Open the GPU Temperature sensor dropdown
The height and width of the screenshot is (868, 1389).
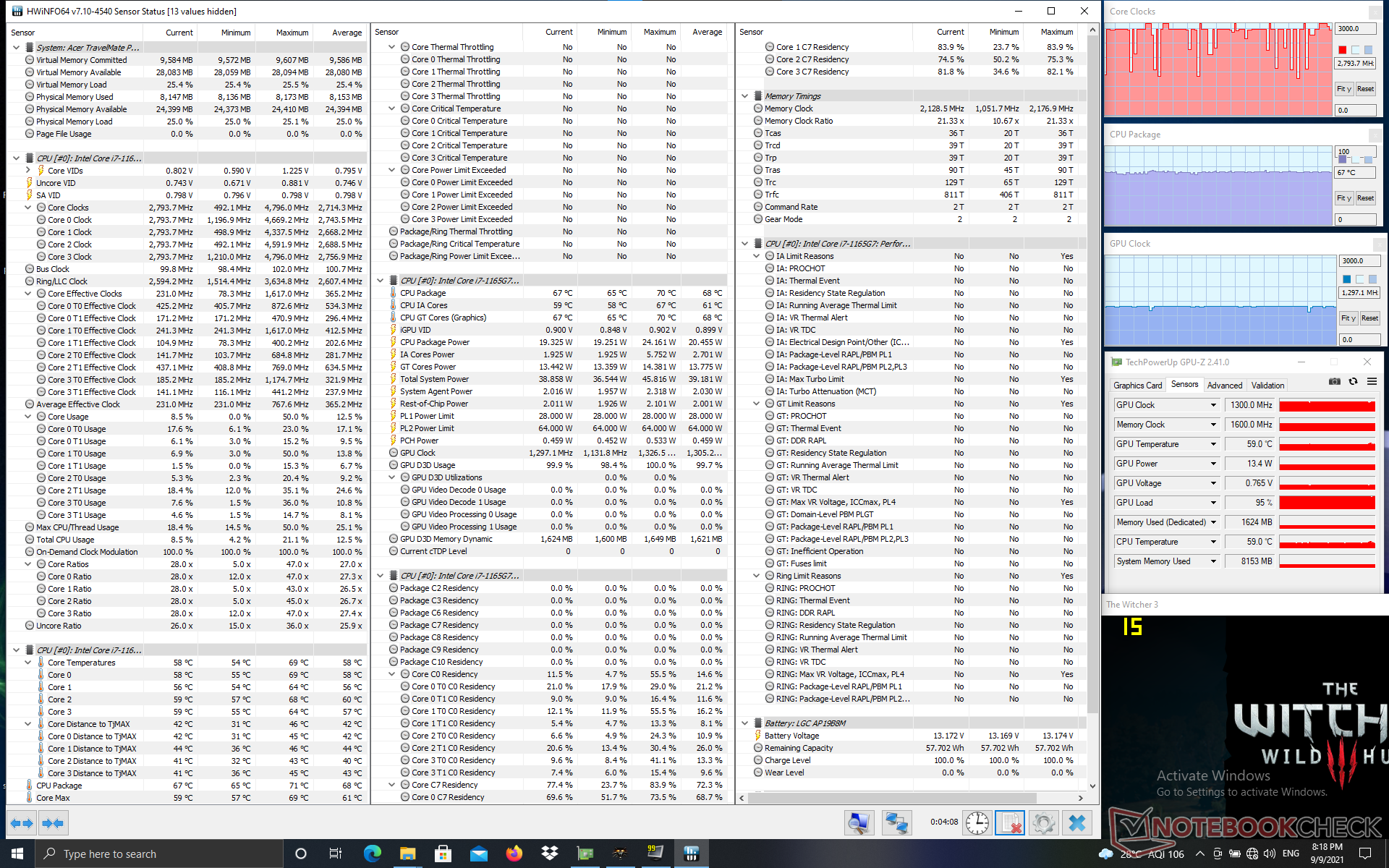click(x=1213, y=444)
